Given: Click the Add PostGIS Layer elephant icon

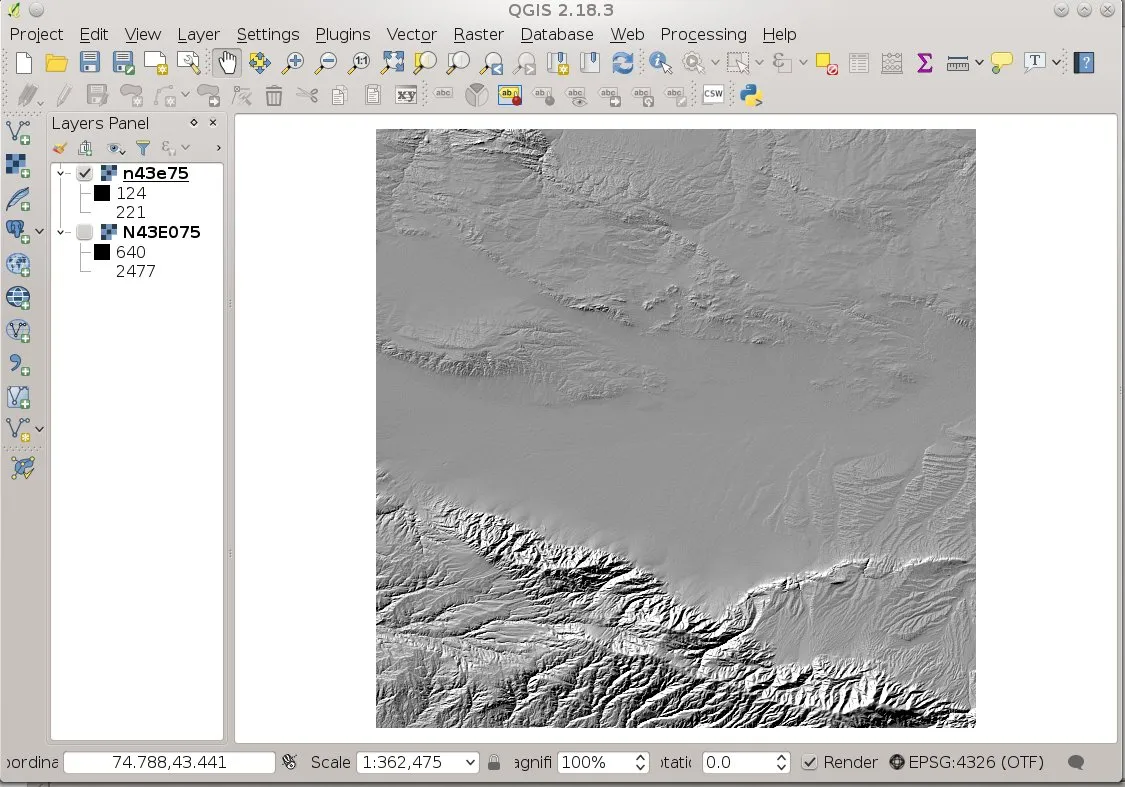Looking at the screenshot, I should coord(17,231).
